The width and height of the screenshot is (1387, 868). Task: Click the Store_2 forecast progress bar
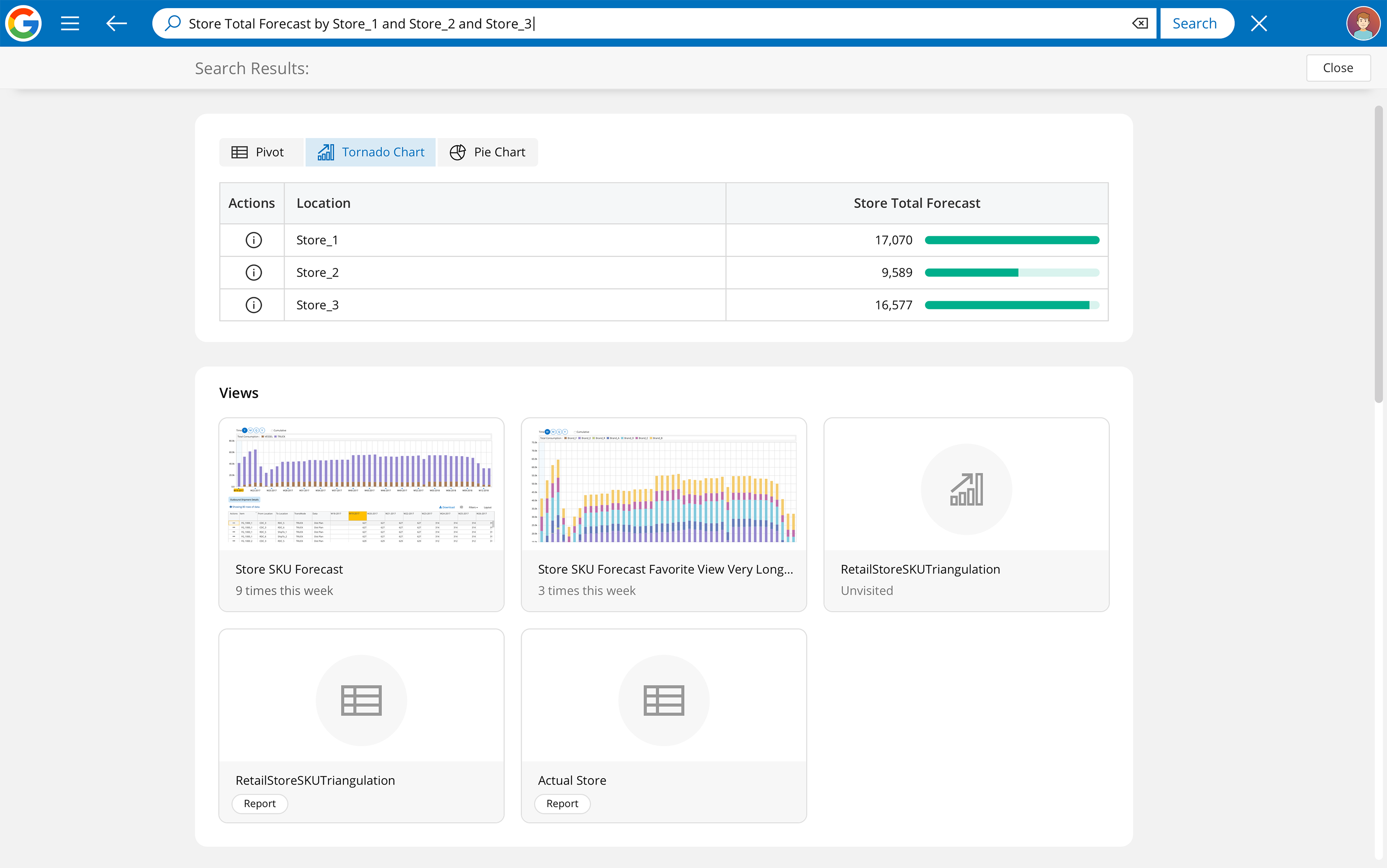coord(1012,272)
